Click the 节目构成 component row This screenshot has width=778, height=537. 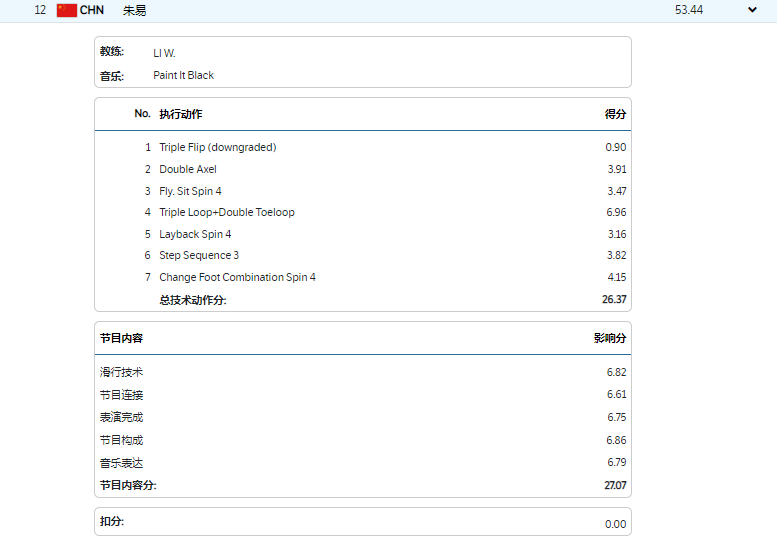click(363, 440)
